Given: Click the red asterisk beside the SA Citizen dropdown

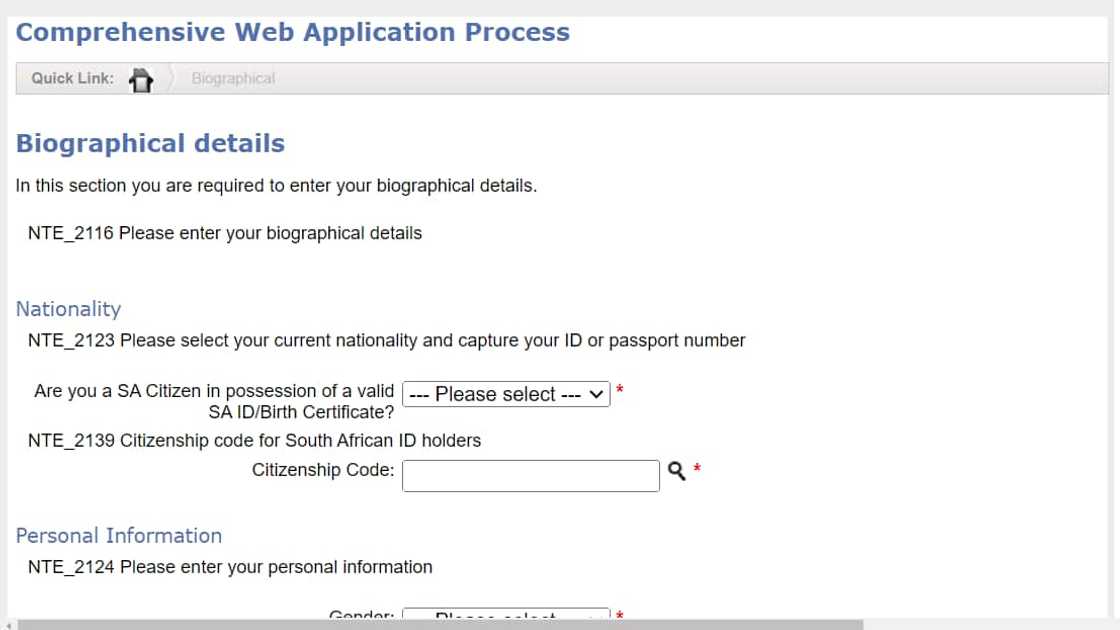Looking at the screenshot, I should coord(620,390).
